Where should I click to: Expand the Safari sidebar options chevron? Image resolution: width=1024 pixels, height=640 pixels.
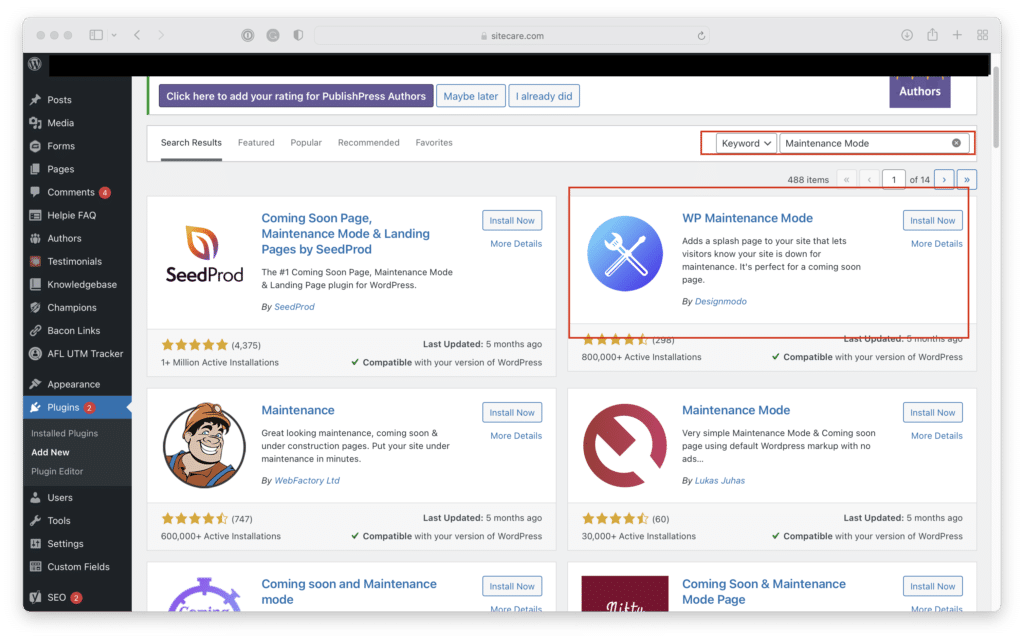point(114,35)
